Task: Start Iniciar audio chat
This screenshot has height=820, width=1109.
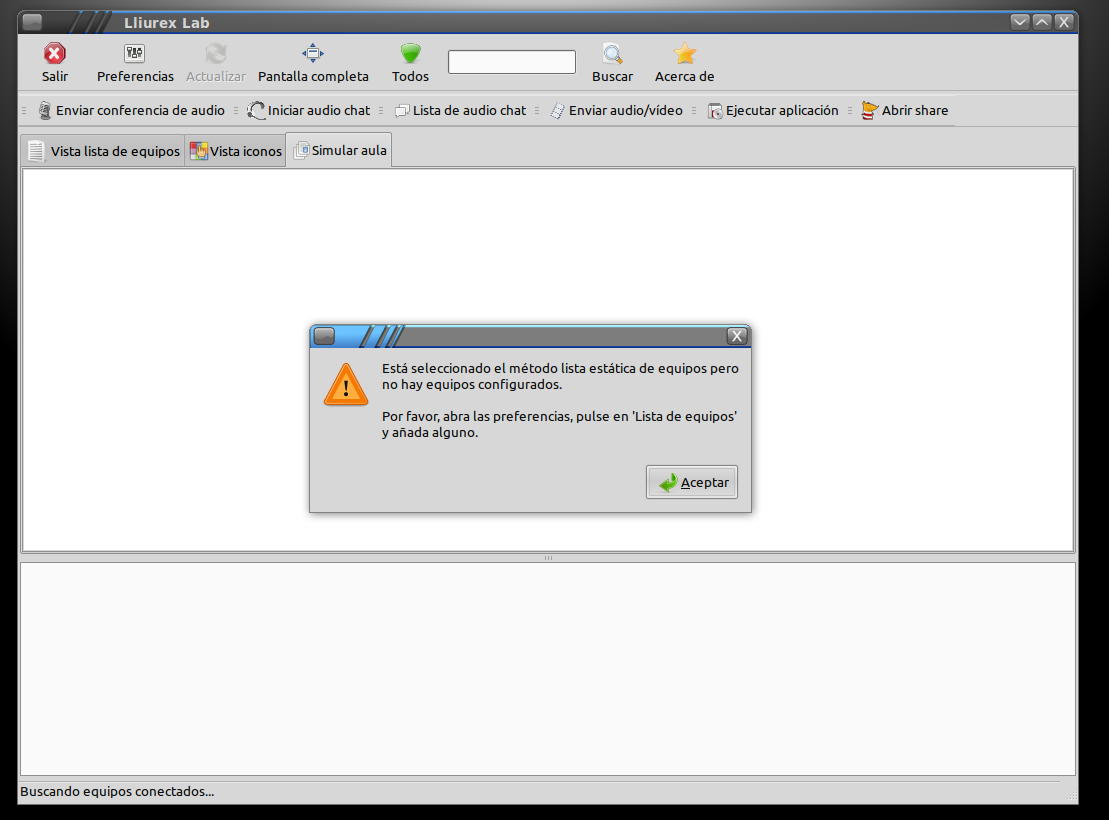Action: [309, 110]
